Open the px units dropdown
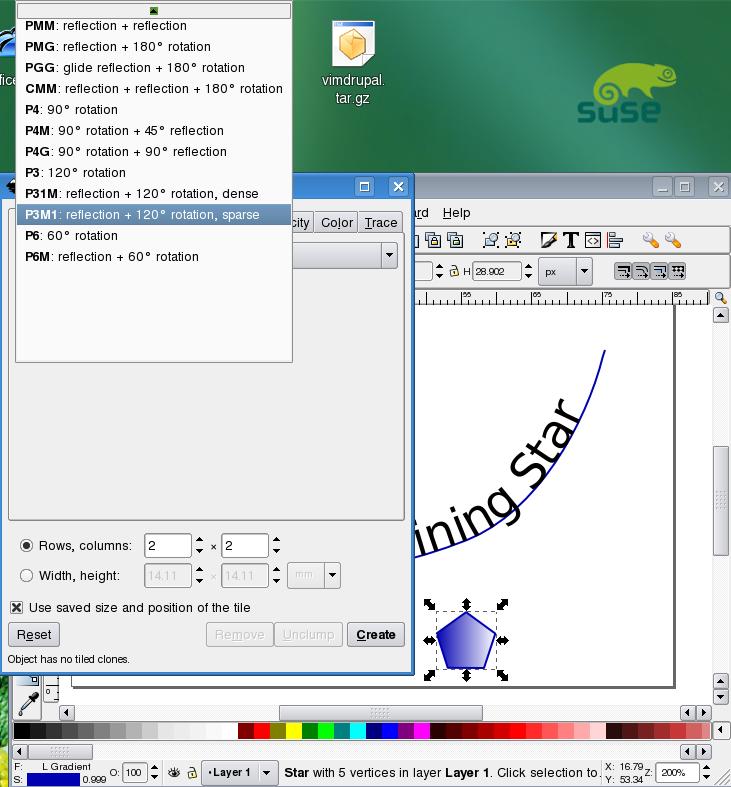The width and height of the screenshot is (731, 787). [x=565, y=271]
